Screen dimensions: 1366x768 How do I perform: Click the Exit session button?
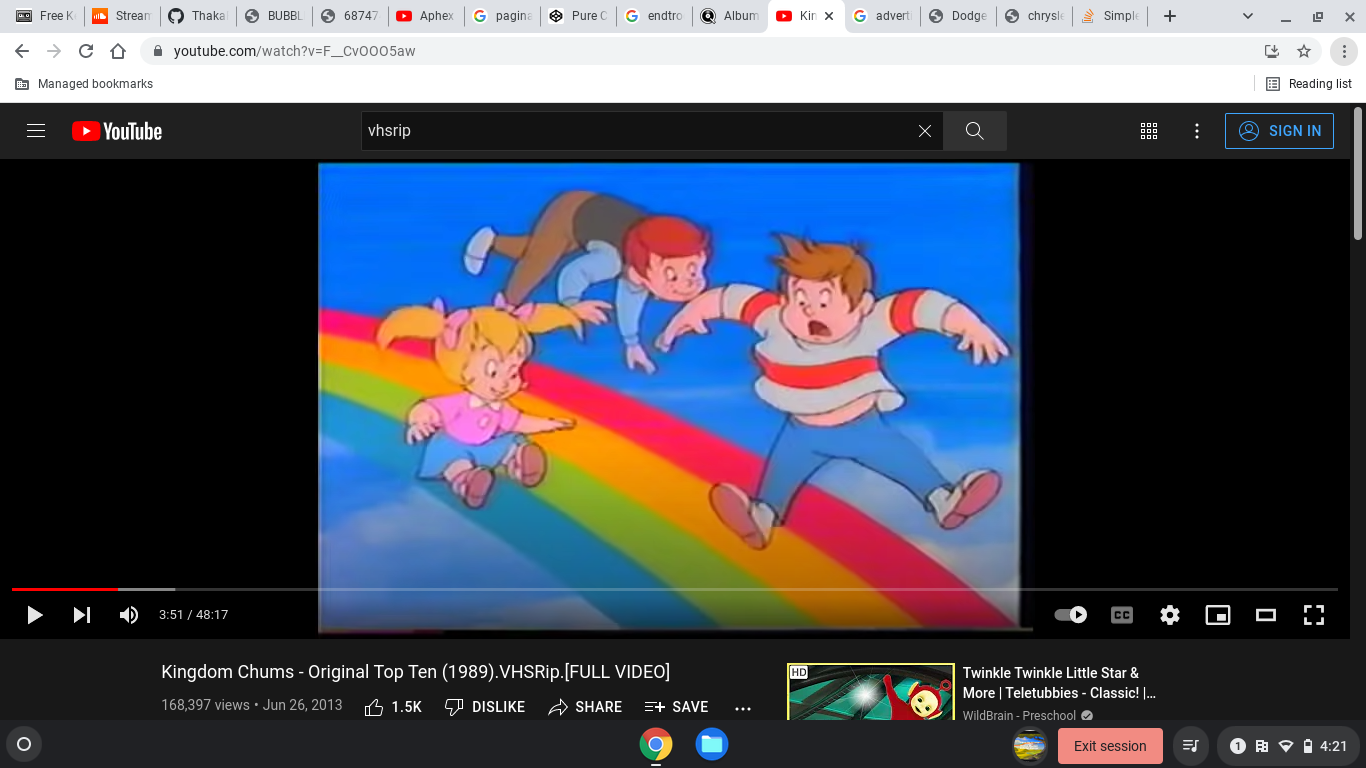(1110, 746)
